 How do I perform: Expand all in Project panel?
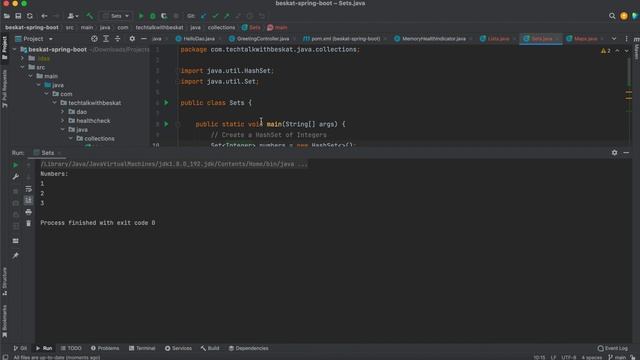(x=106, y=39)
